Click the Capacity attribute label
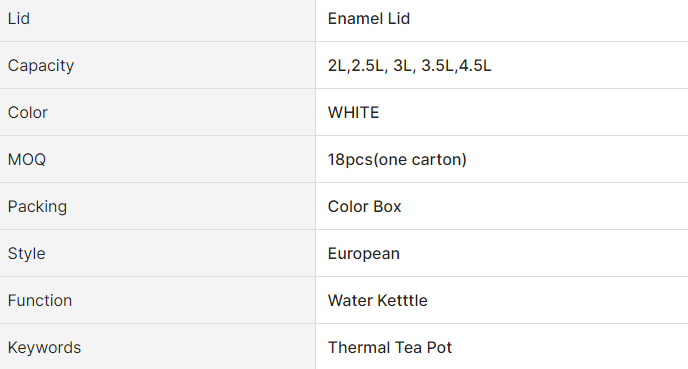This screenshot has height=369, width=688. click(41, 66)
